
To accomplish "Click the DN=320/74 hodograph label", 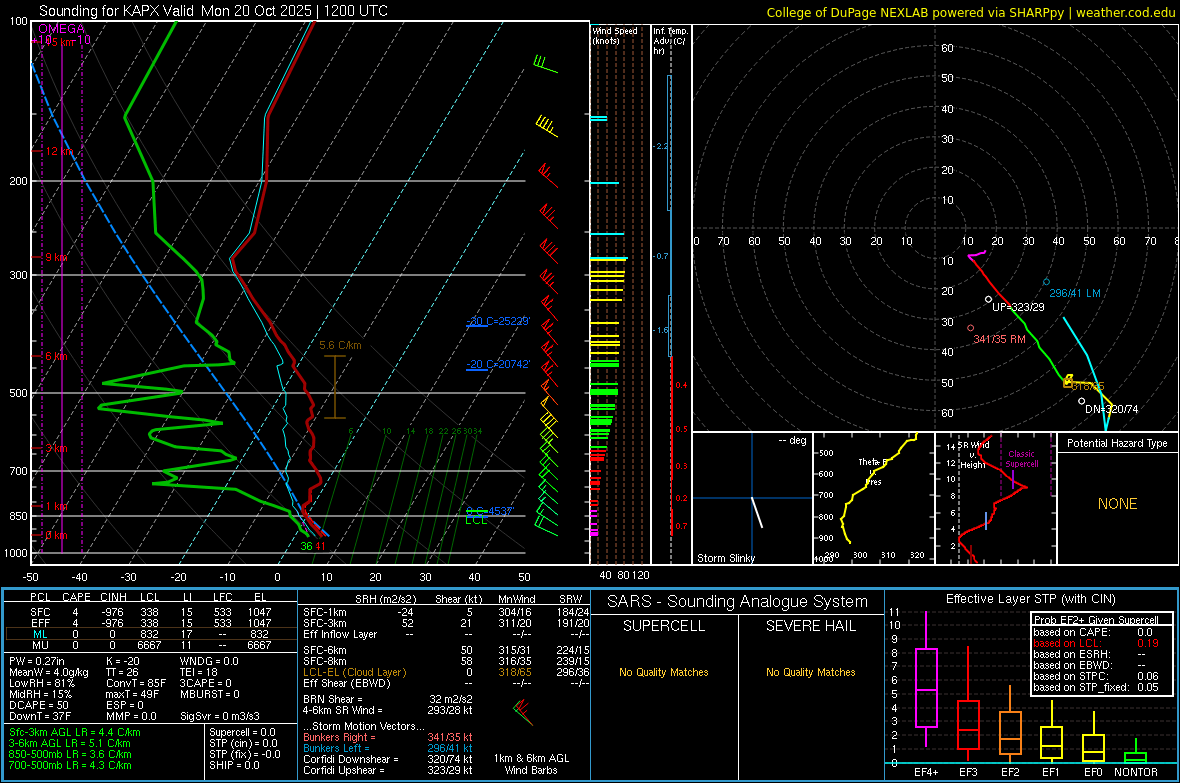I will [1112, 410].
